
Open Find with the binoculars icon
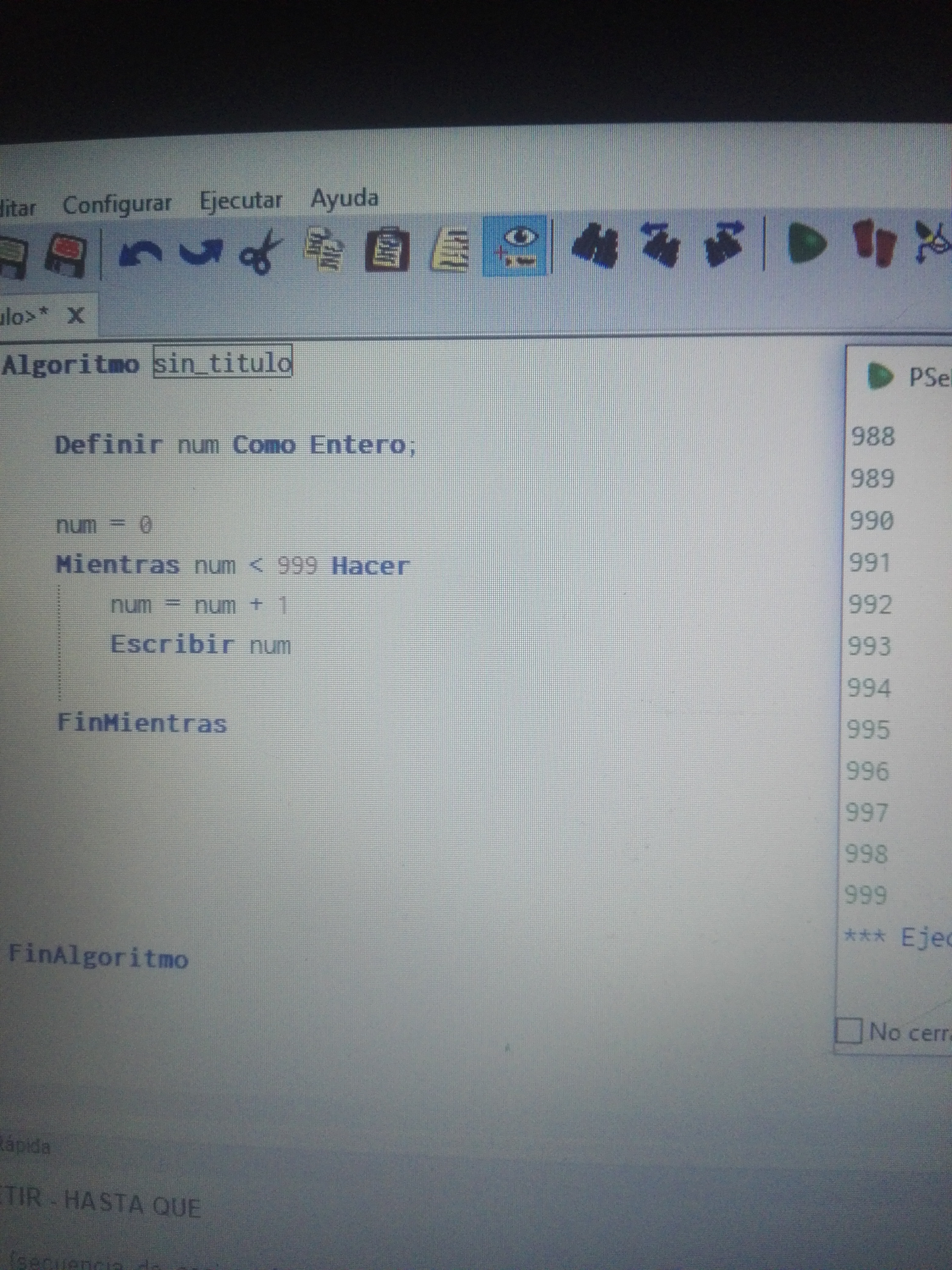pyautogui.click(x=595, y=245)
